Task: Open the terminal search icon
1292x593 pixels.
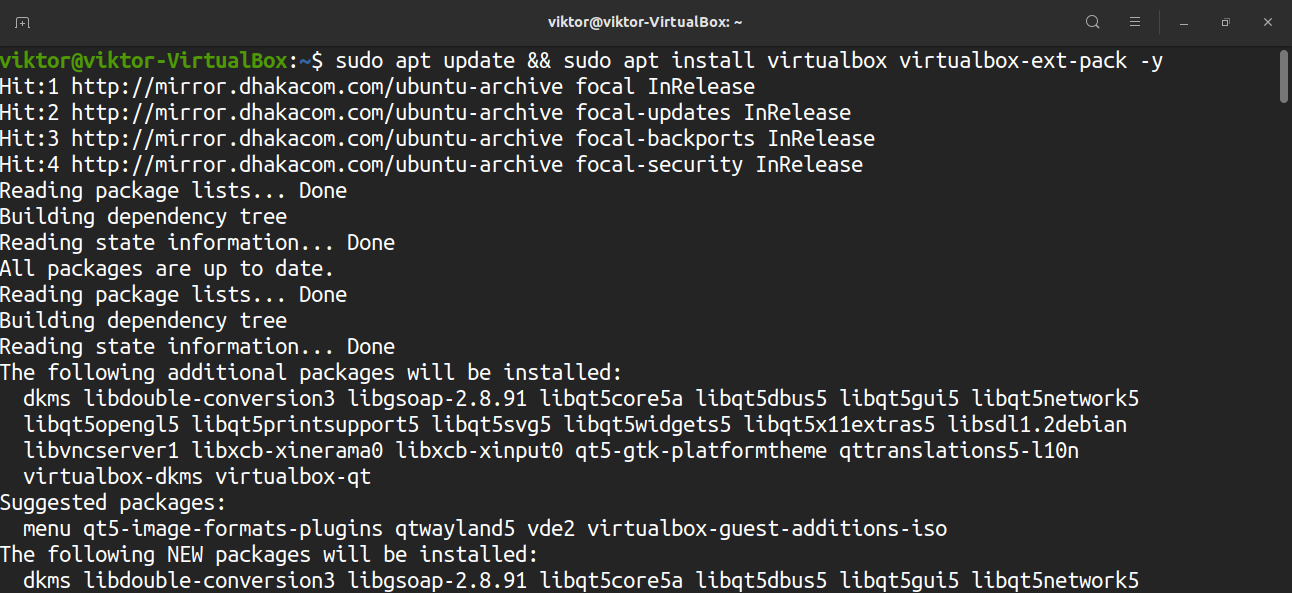Action: pos(1093,22)
